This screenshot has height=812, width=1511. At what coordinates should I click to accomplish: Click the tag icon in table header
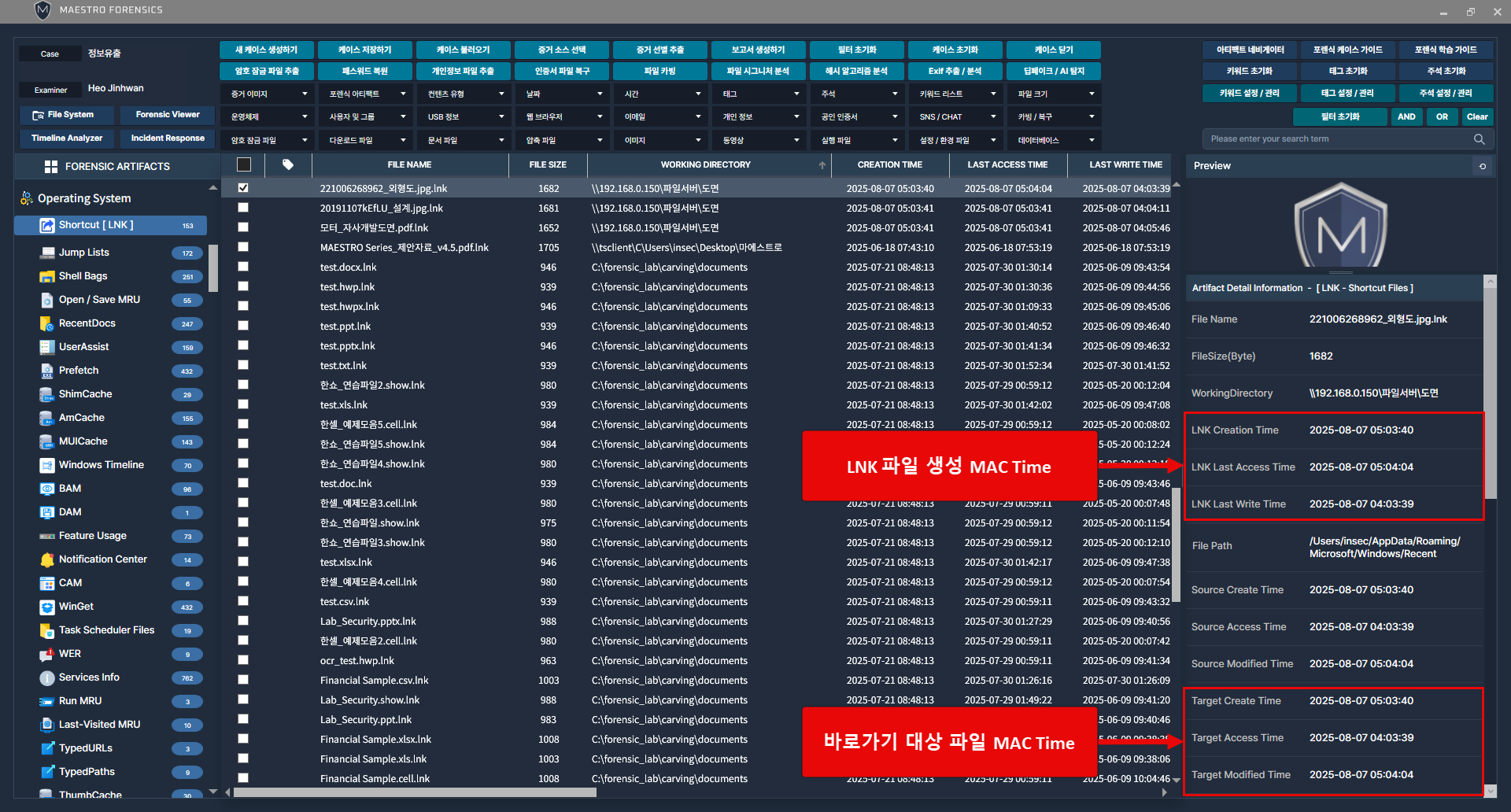(288, 164)
